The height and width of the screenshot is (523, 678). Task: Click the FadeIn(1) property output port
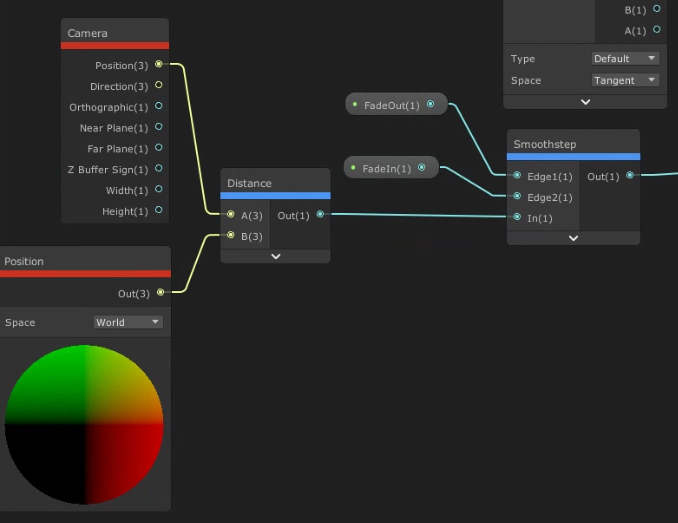pos(422,167)
